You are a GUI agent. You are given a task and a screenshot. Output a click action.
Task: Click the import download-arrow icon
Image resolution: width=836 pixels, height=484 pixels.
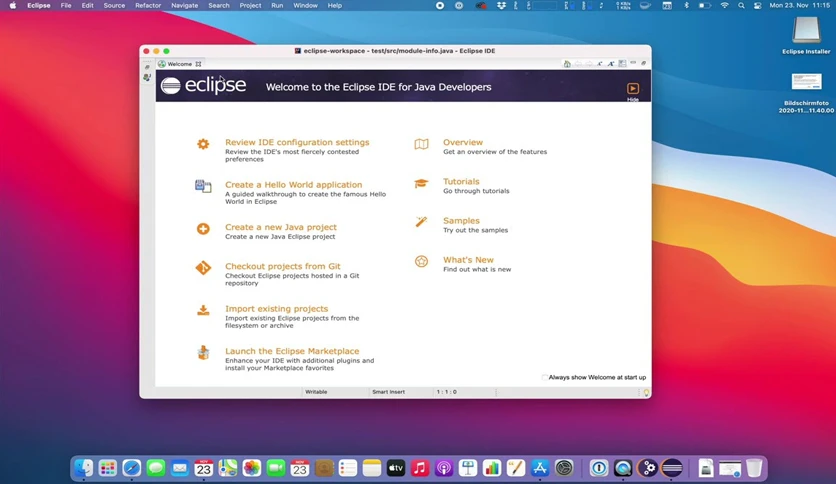click(x=203, y=310)
